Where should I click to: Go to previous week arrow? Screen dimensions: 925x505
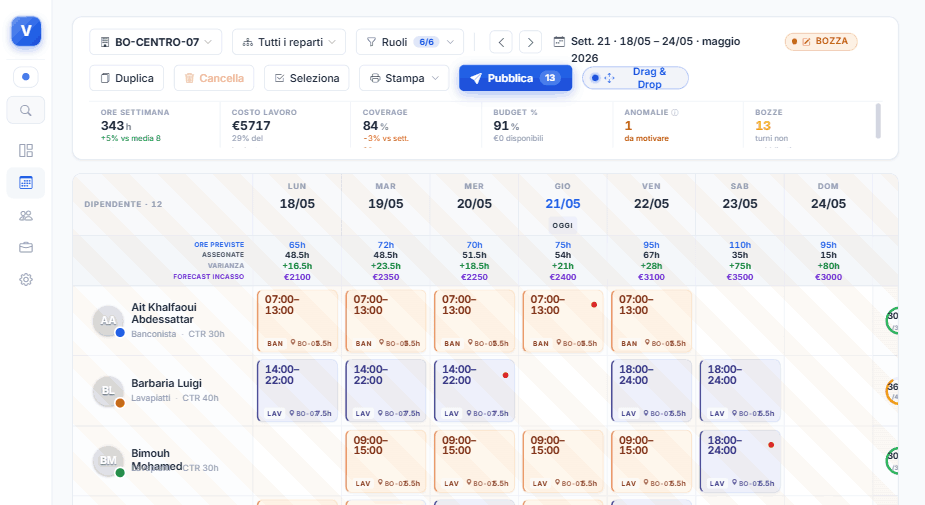coord(501,42)
